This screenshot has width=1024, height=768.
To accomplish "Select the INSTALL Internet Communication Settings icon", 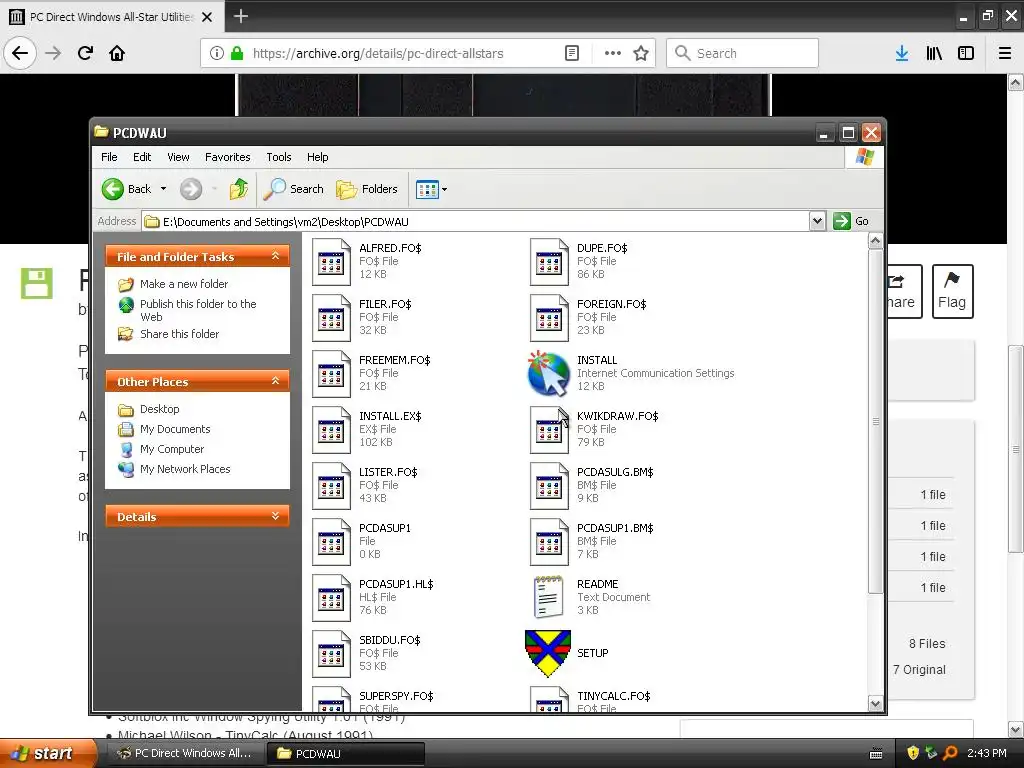I will pos(548,374).
